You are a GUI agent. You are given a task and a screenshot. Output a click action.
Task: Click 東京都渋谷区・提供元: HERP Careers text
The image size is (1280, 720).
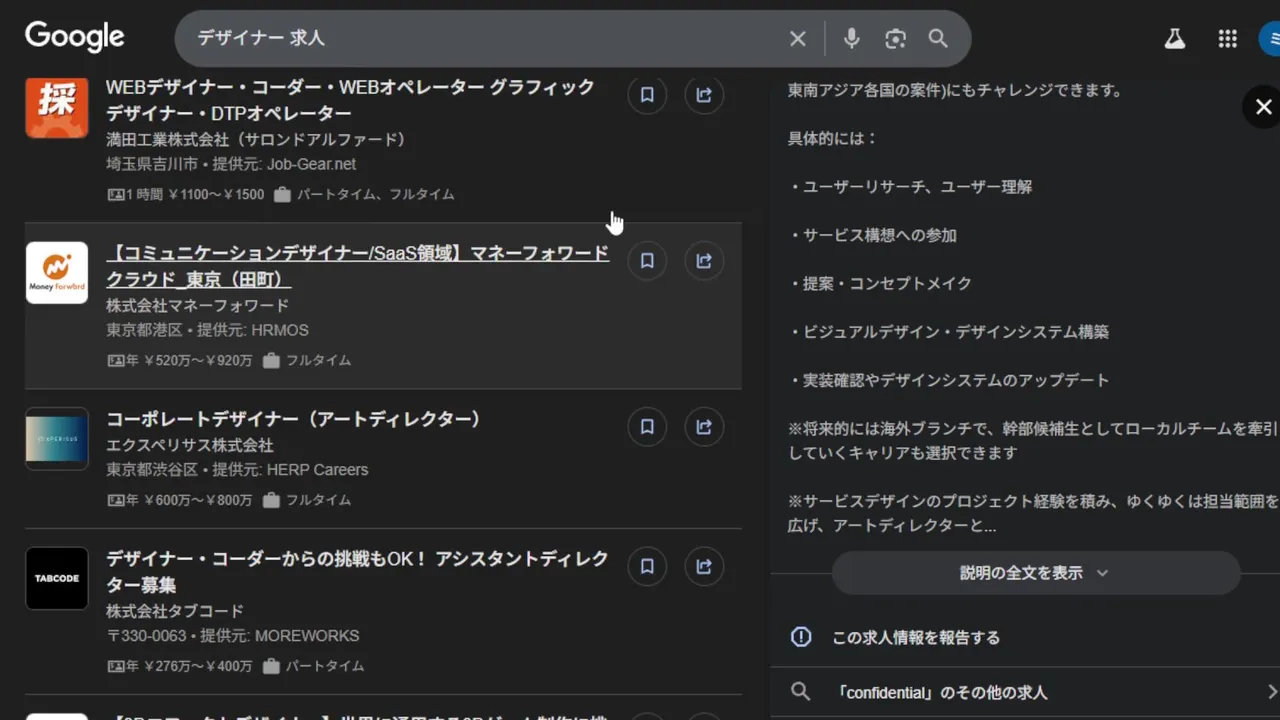coord(237,470)
